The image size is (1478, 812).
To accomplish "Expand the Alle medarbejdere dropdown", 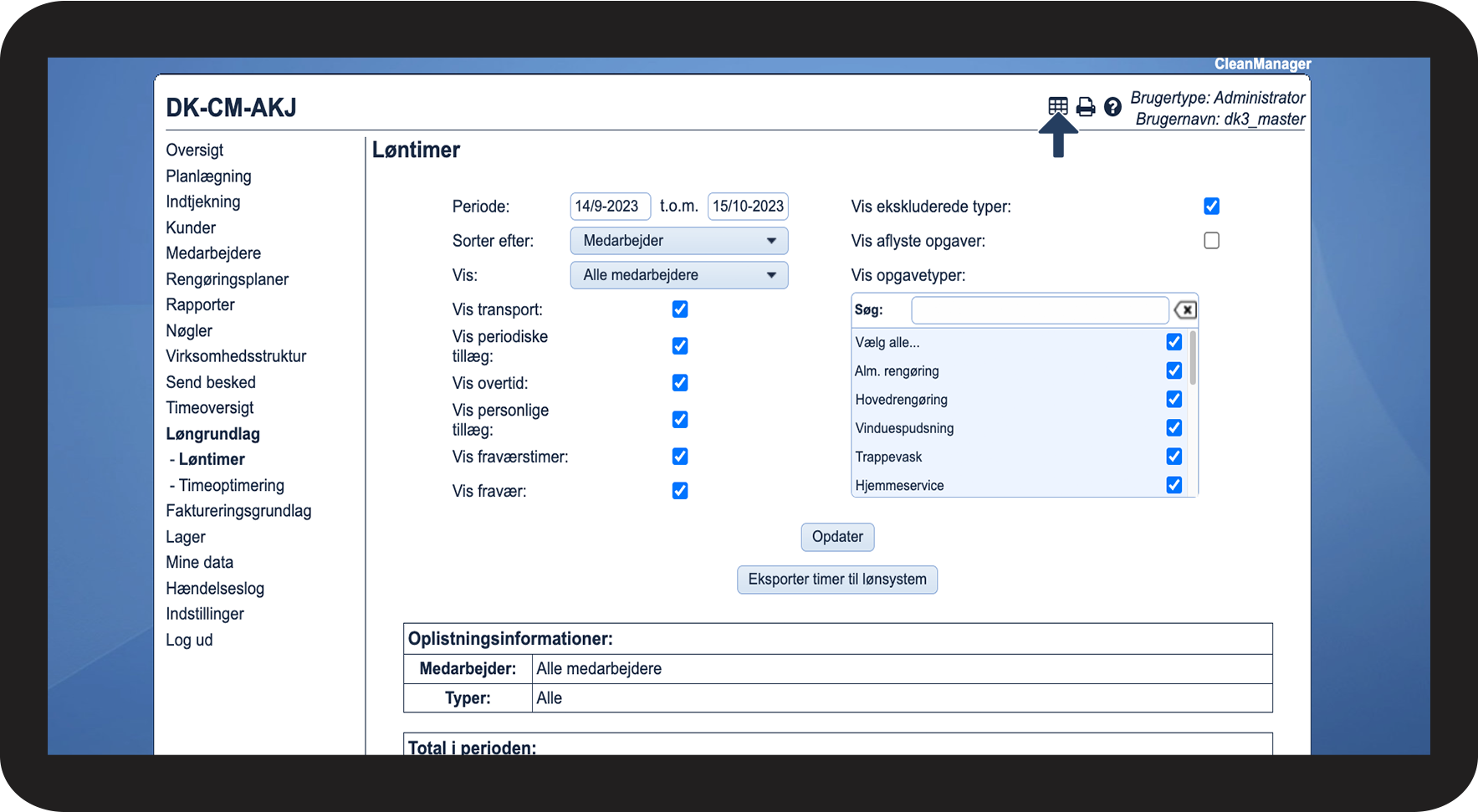I will coord(678,275).
